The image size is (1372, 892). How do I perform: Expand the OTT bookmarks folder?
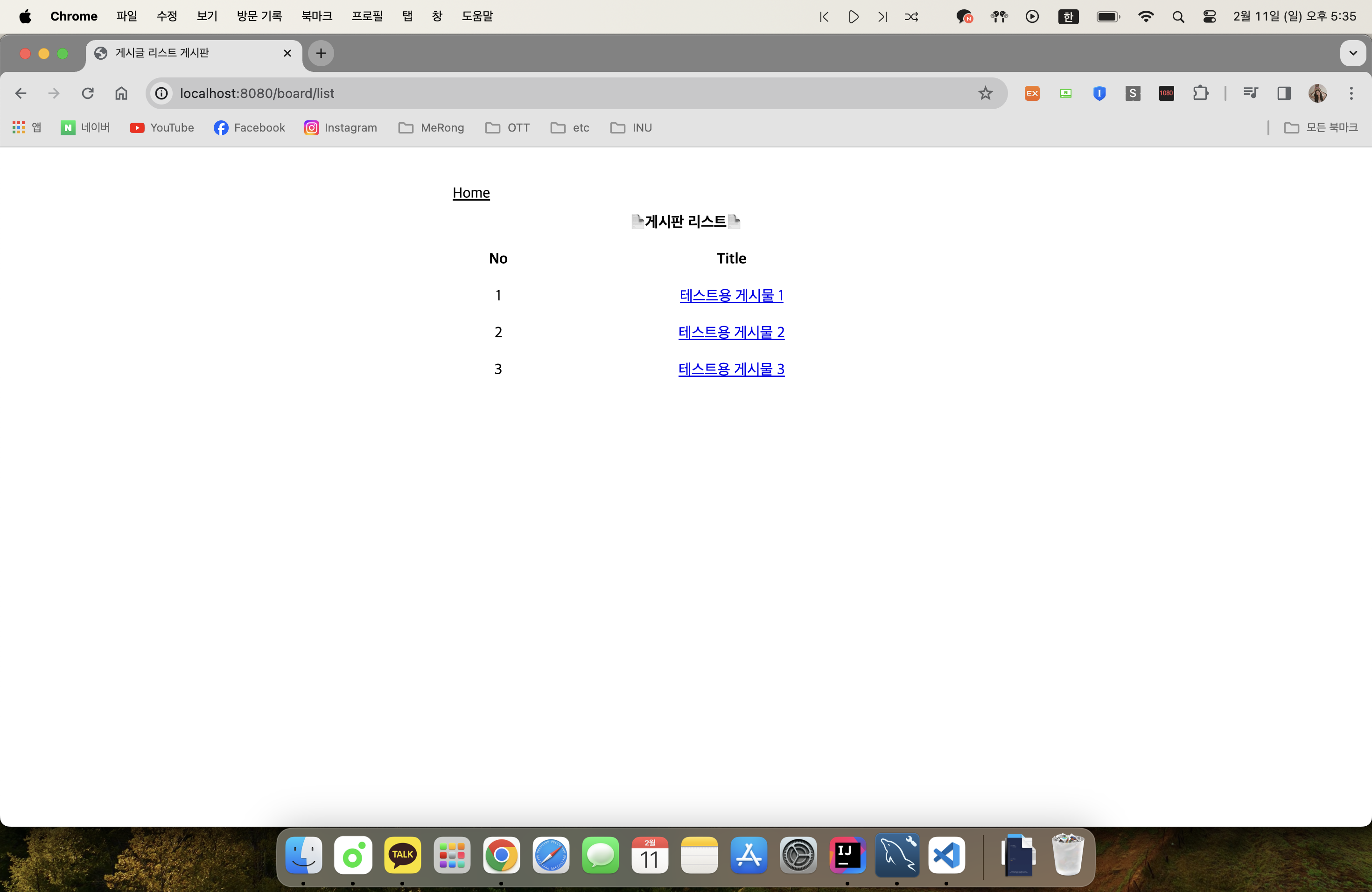[x=507, y=128]
